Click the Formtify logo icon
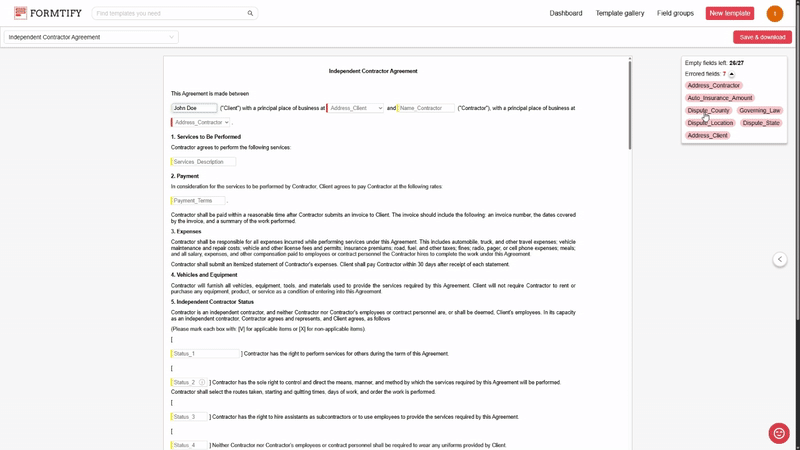The image size is (800, 450). (20, 13)
